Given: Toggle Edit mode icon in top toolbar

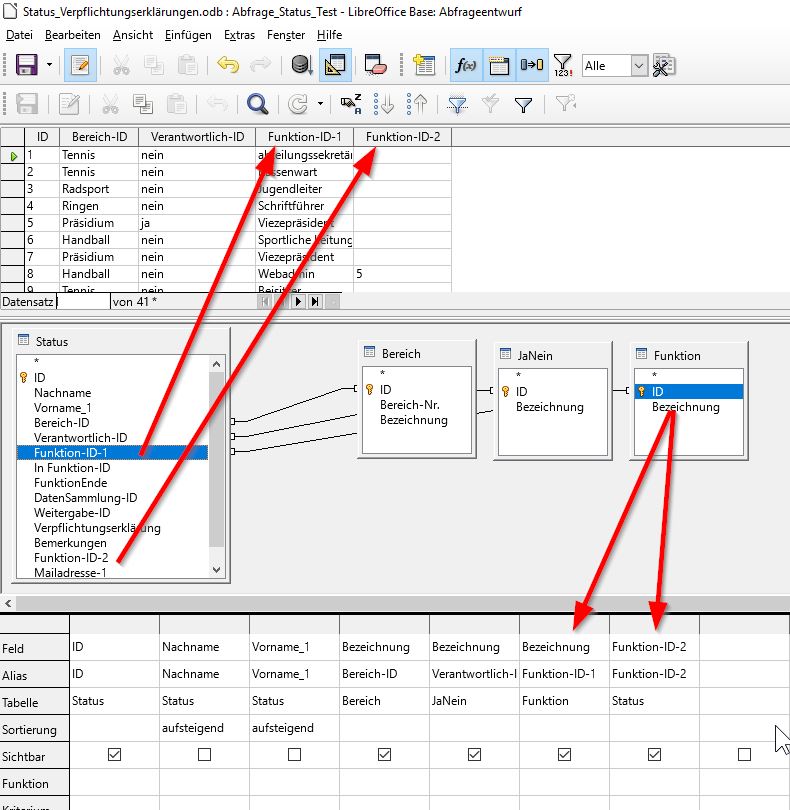Looking at the screenshot, I should 80,65.
